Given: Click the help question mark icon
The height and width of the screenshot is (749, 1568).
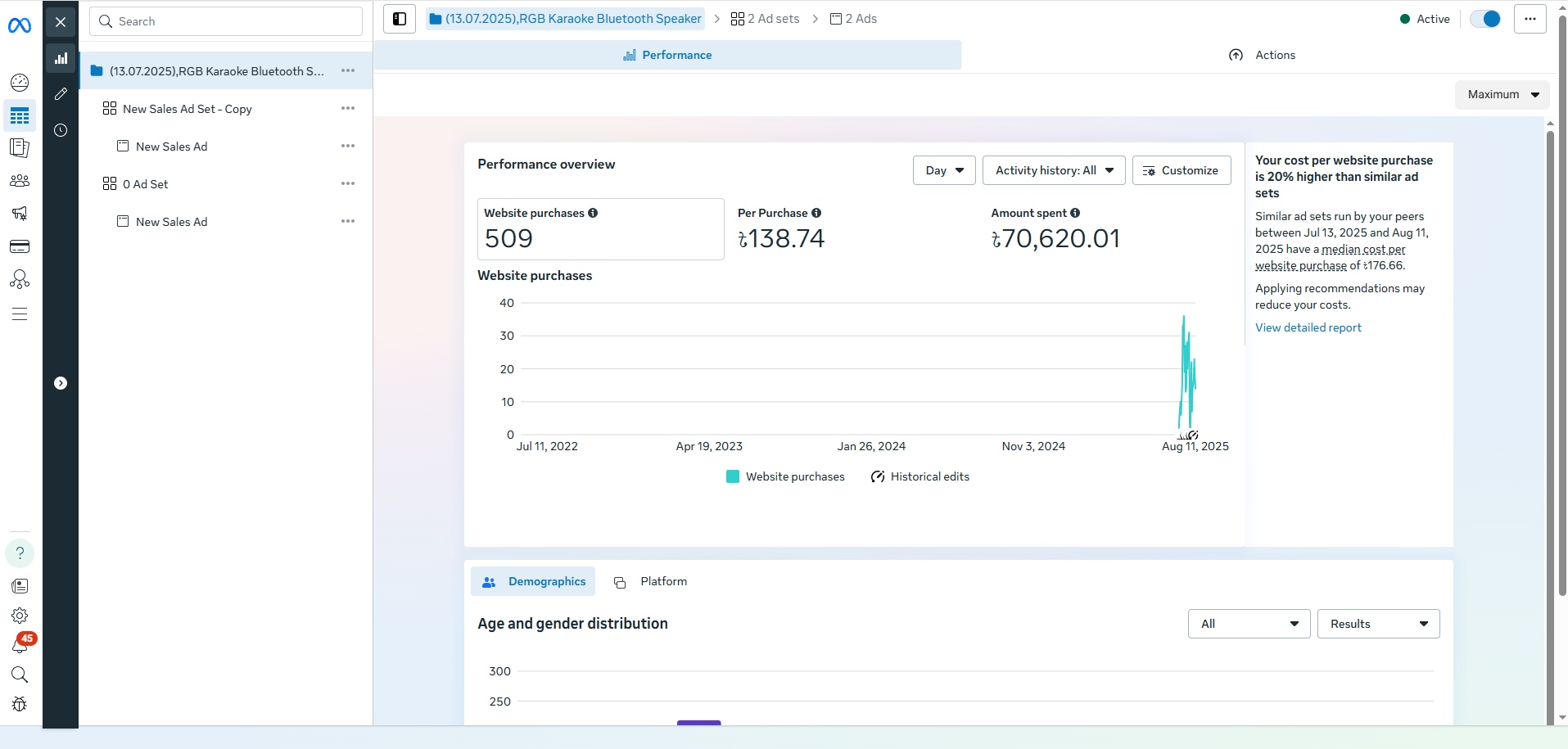Looking at the screenshot, I should click(20, 553).
